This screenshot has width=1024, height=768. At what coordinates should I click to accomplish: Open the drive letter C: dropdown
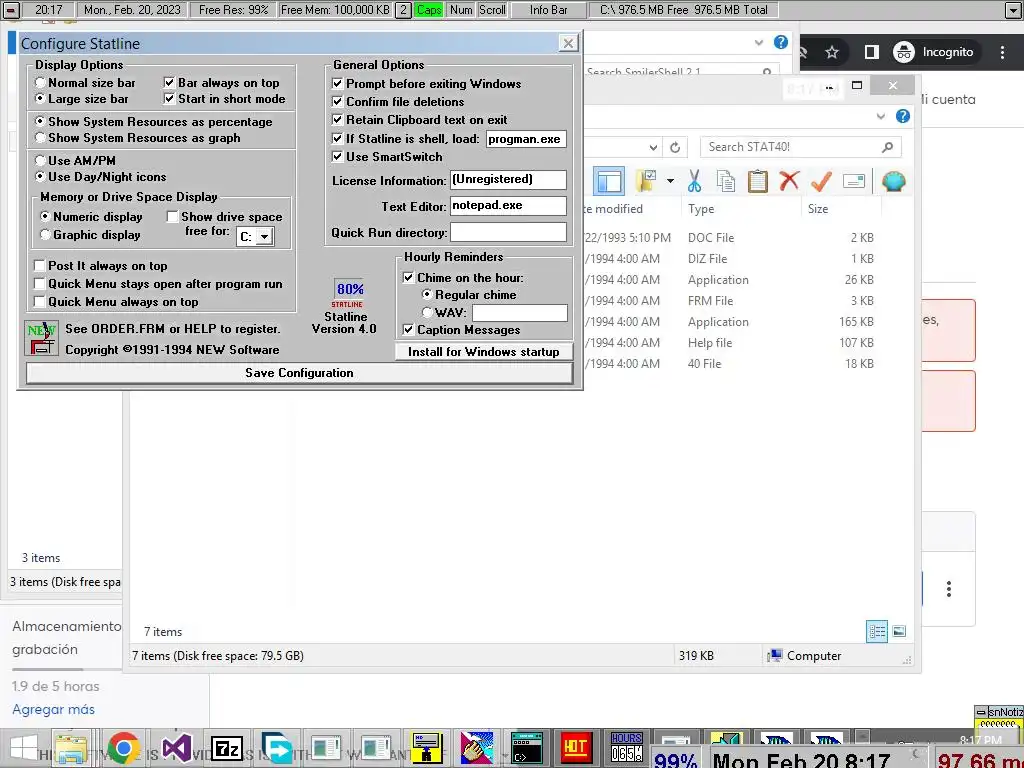(x=264, y=236)
